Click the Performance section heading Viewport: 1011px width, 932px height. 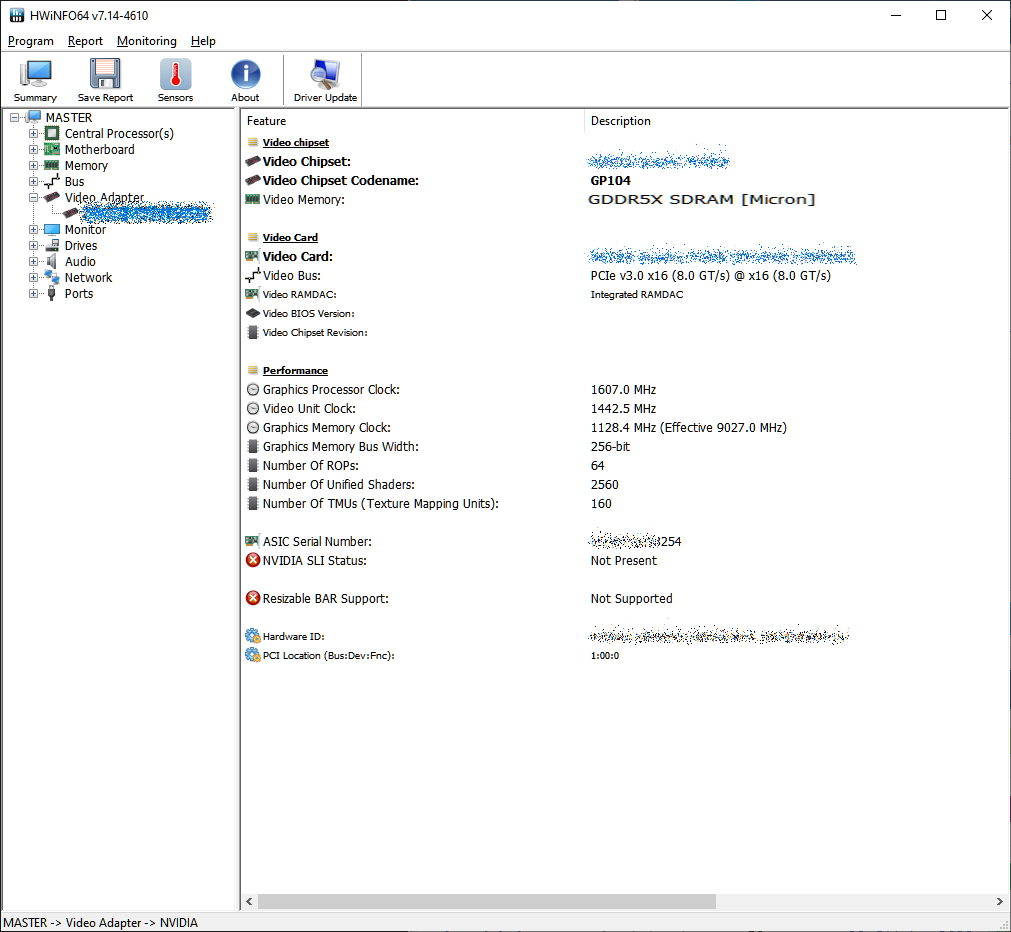[x=295, y=370]
